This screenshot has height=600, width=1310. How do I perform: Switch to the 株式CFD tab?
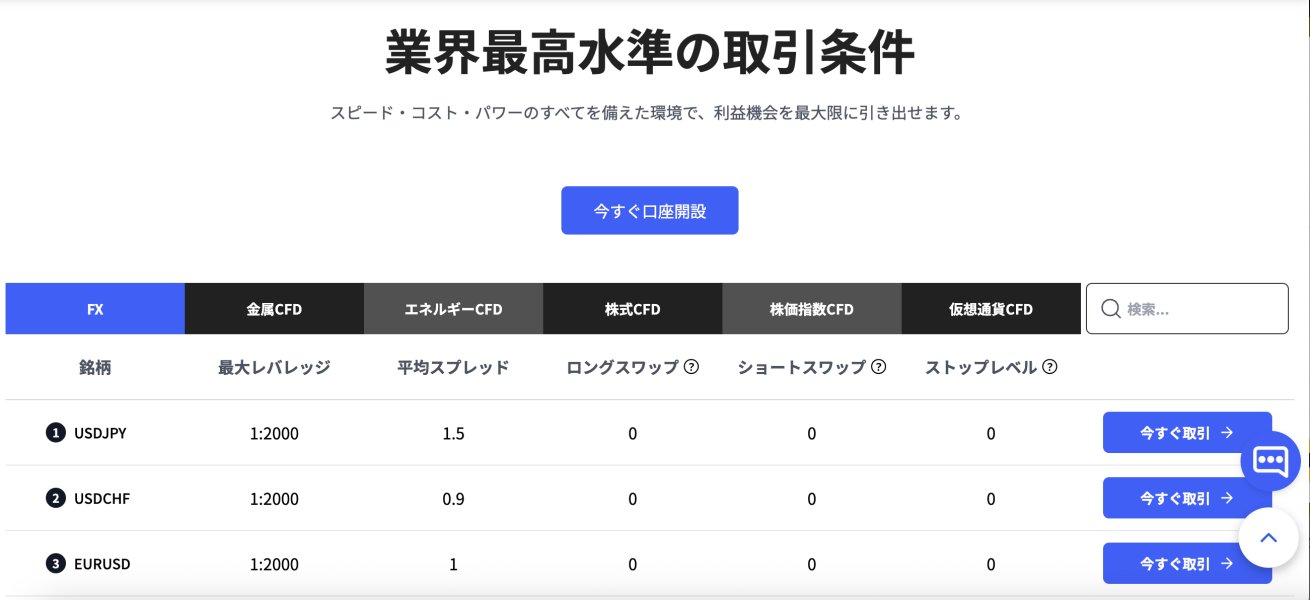pos(632,309)
